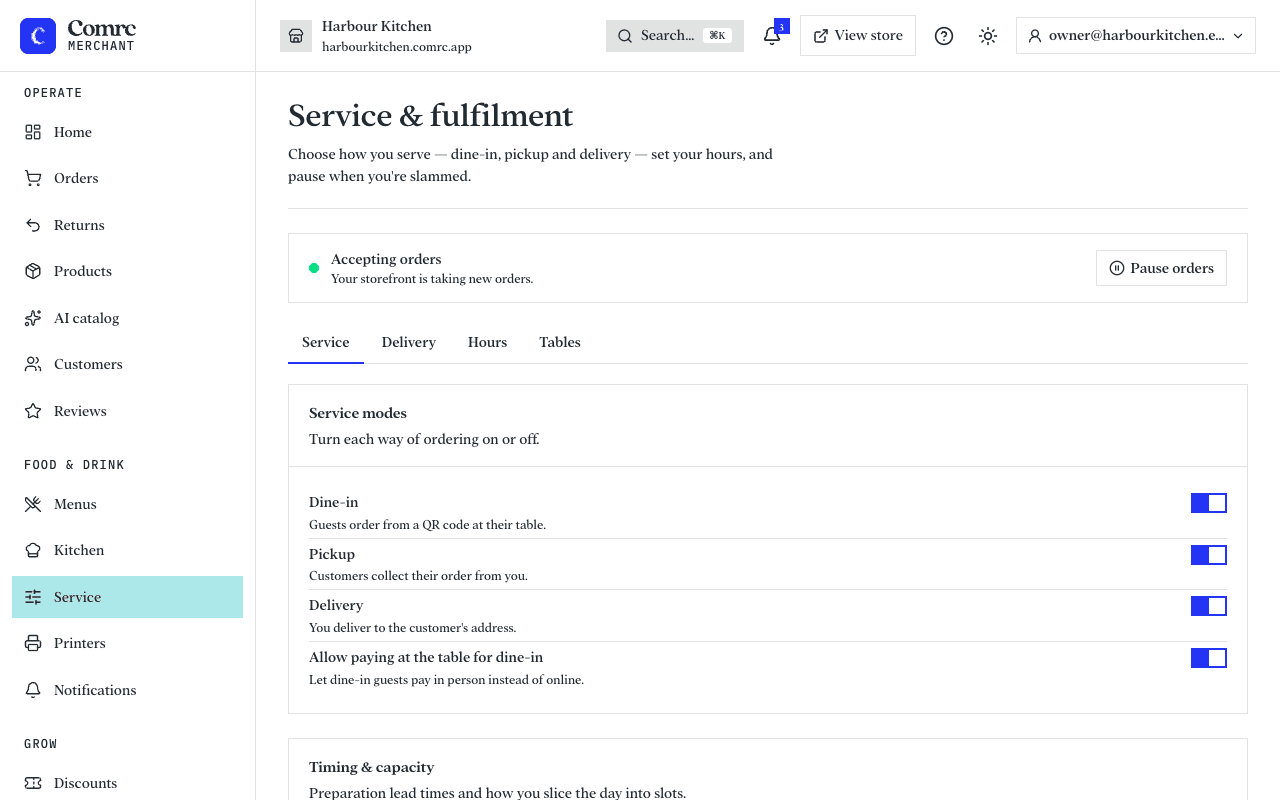Screen dimensions: 1280x800
Task: Open Products via the box icon
Action: 33,271
